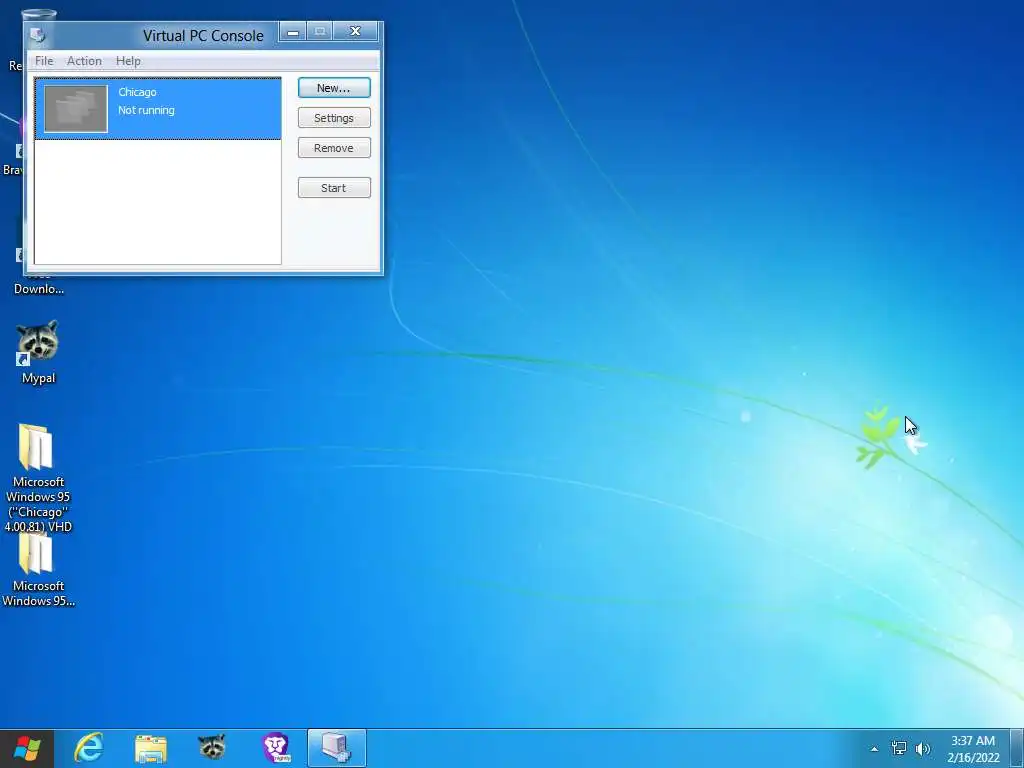Show hidden system tray icons
The image size is (1024, 768).
point(874,749)
